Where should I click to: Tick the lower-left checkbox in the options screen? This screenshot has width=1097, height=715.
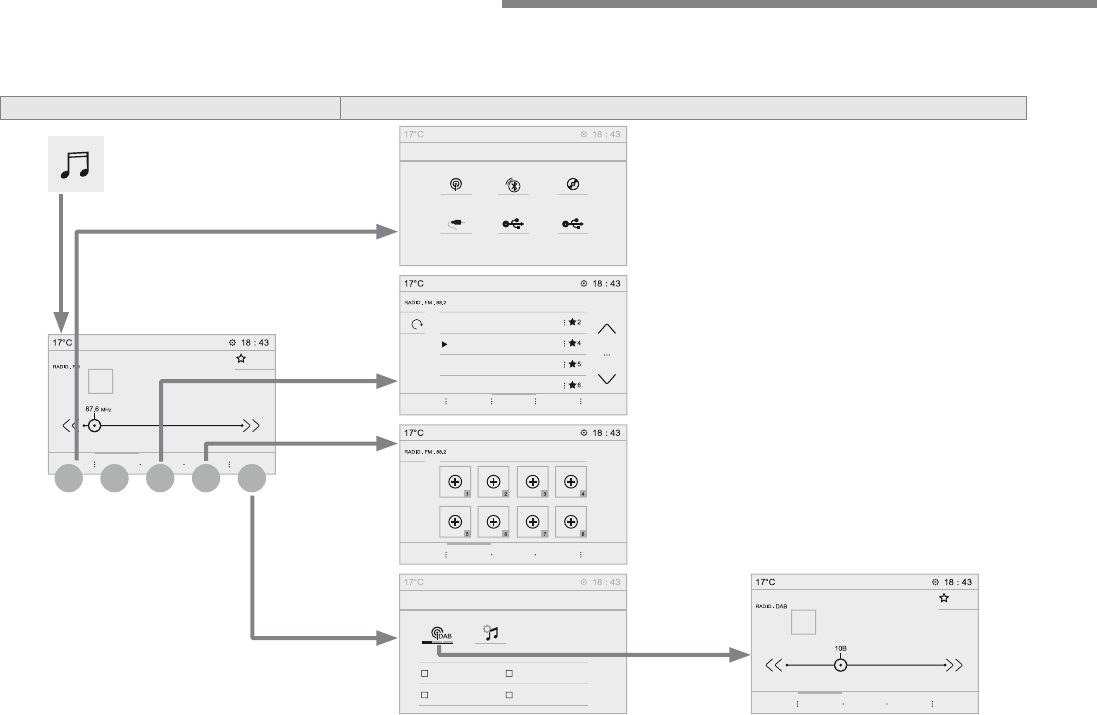point(425,695)
